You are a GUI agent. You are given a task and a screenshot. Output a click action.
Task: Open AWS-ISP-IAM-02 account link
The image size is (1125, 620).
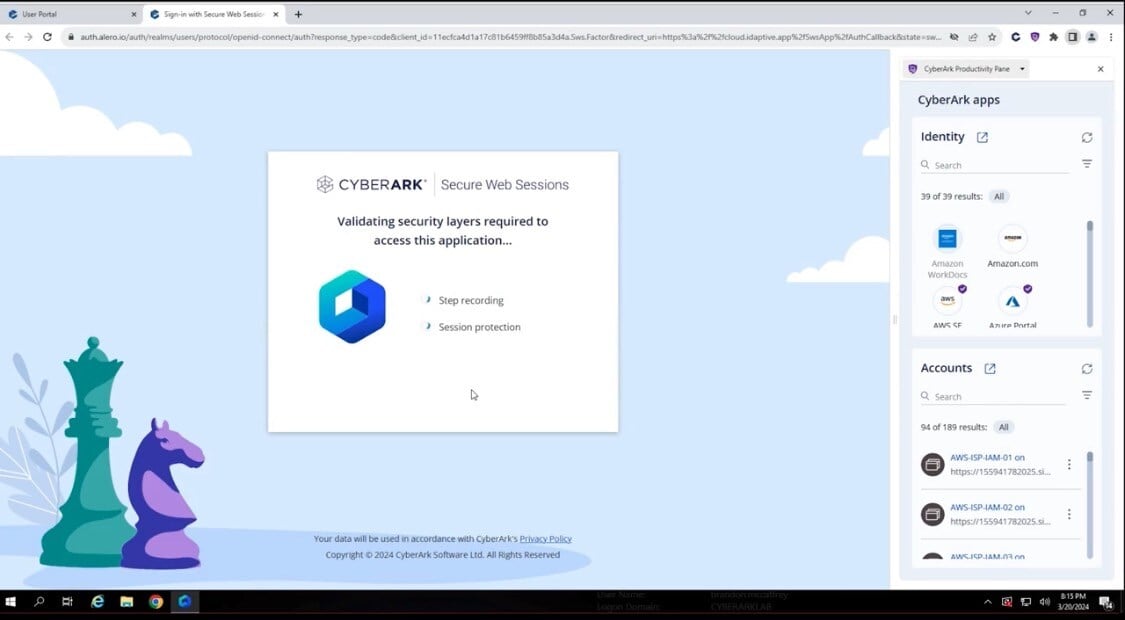[987, 507]
